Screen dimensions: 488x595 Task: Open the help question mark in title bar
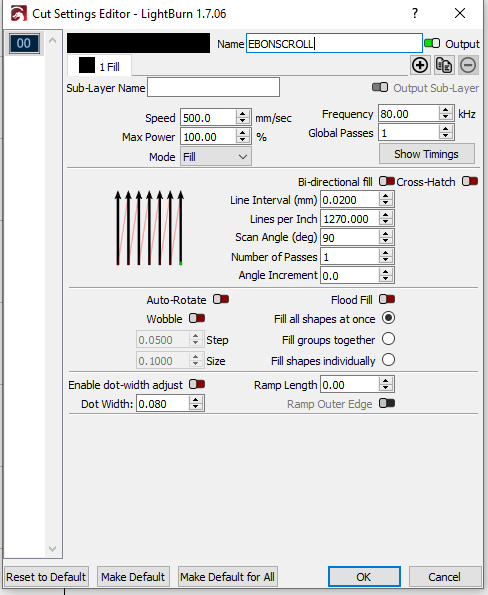[x=415, y=13]
